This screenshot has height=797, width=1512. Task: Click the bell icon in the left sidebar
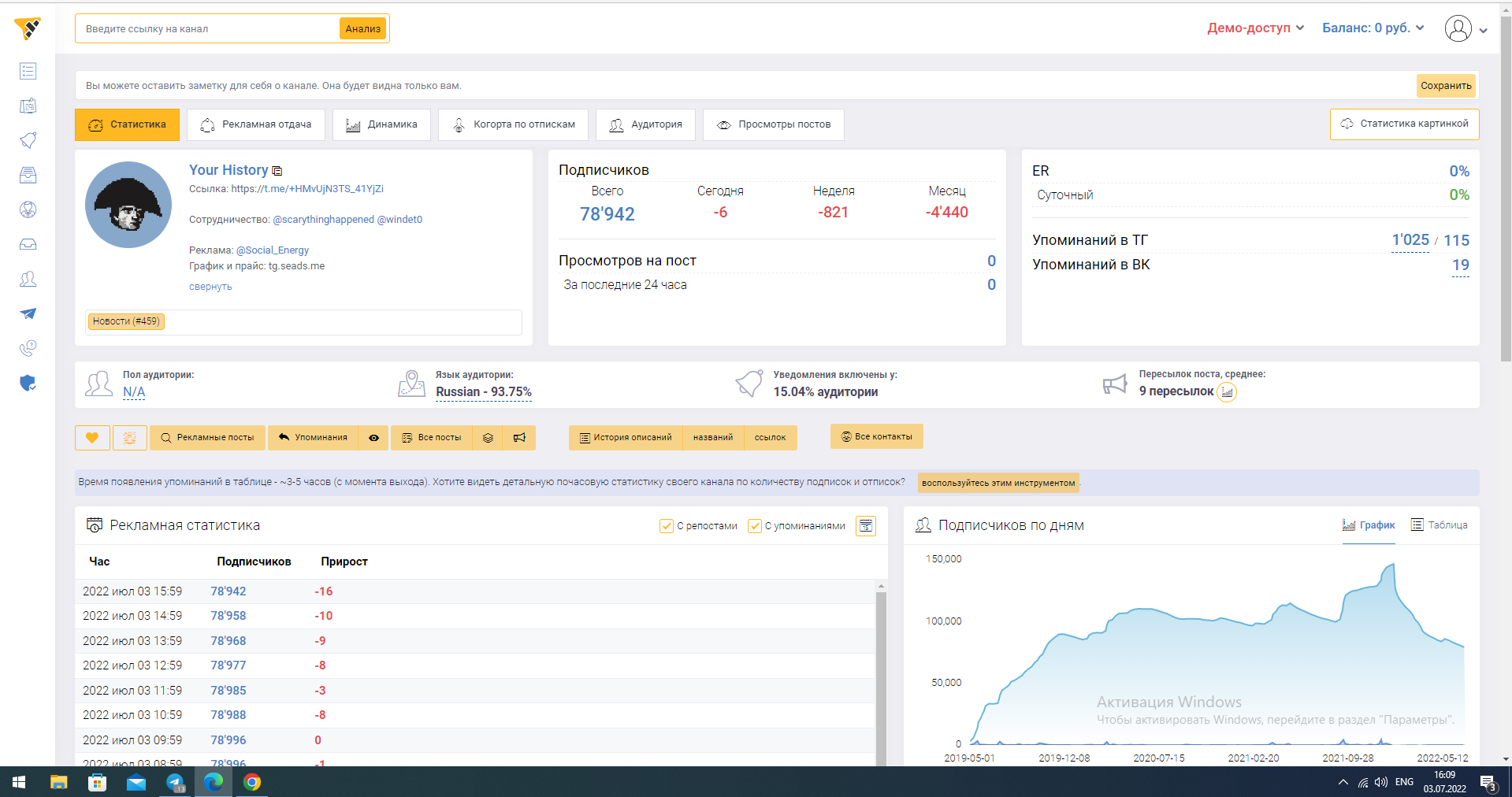coord(28,140)
